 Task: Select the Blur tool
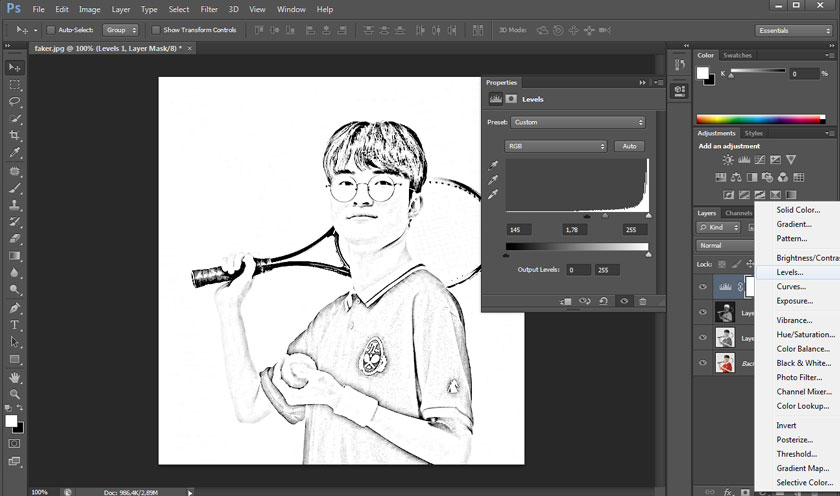(14, 273)
